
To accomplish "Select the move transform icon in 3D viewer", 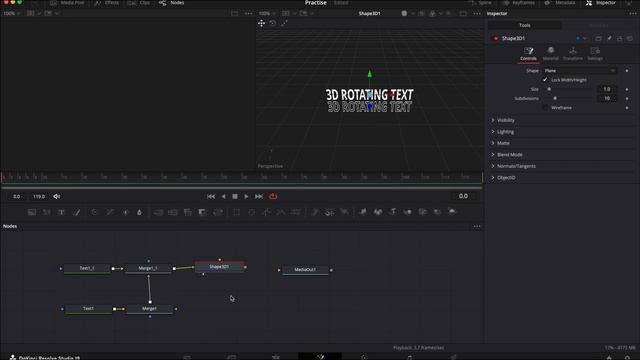I will click(x=261, y=23).
